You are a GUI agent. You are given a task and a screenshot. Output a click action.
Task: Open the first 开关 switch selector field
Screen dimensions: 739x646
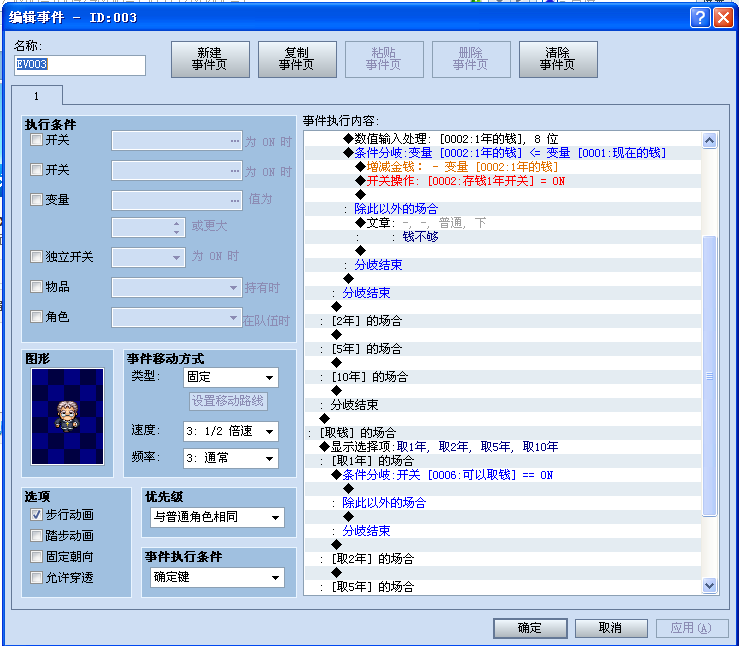click(177, 141)
